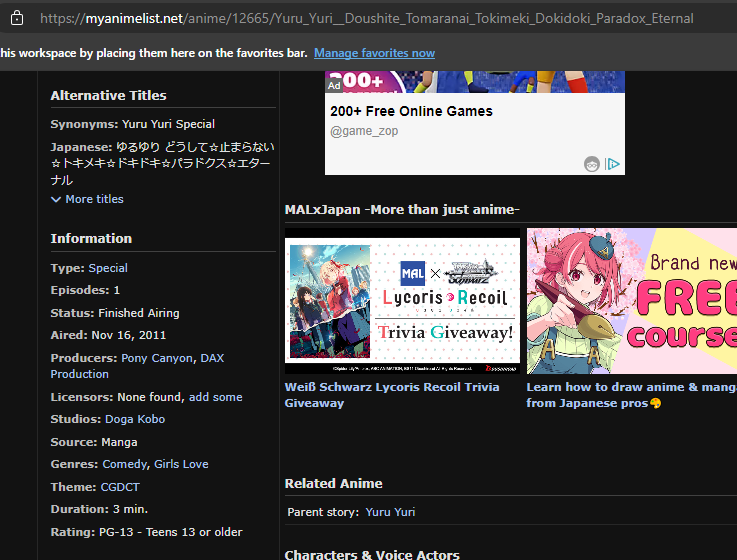Select the Aired: Nov 16, 2011 text

coord(108,335)
